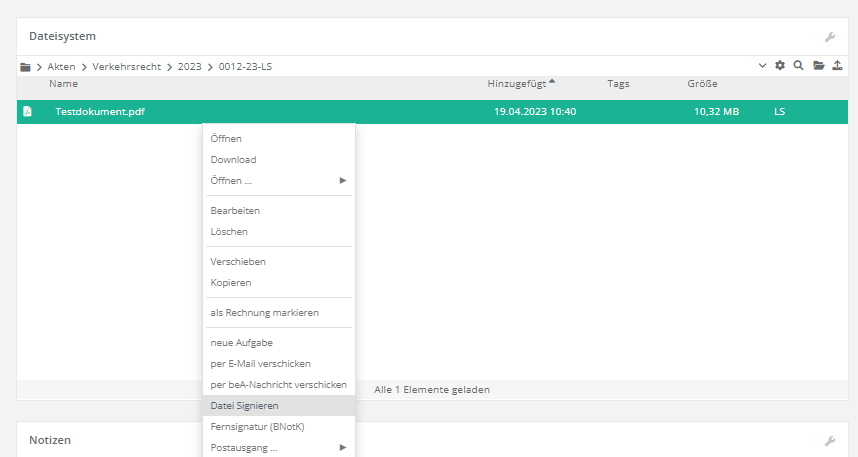Click the Notizen panel wrench icon
Image resolution: width=858 pixels, height=457 pixels.
pyautogui.click(x=829, y=441)
